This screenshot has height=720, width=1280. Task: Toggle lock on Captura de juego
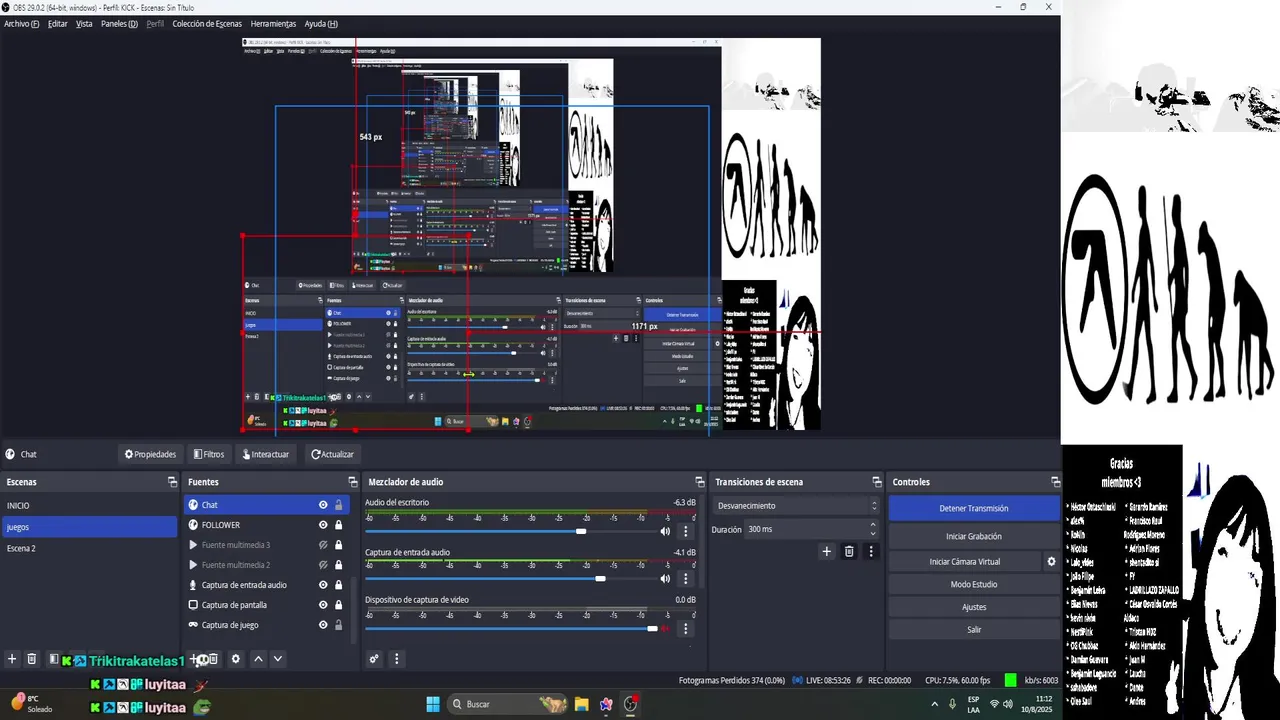339,625
